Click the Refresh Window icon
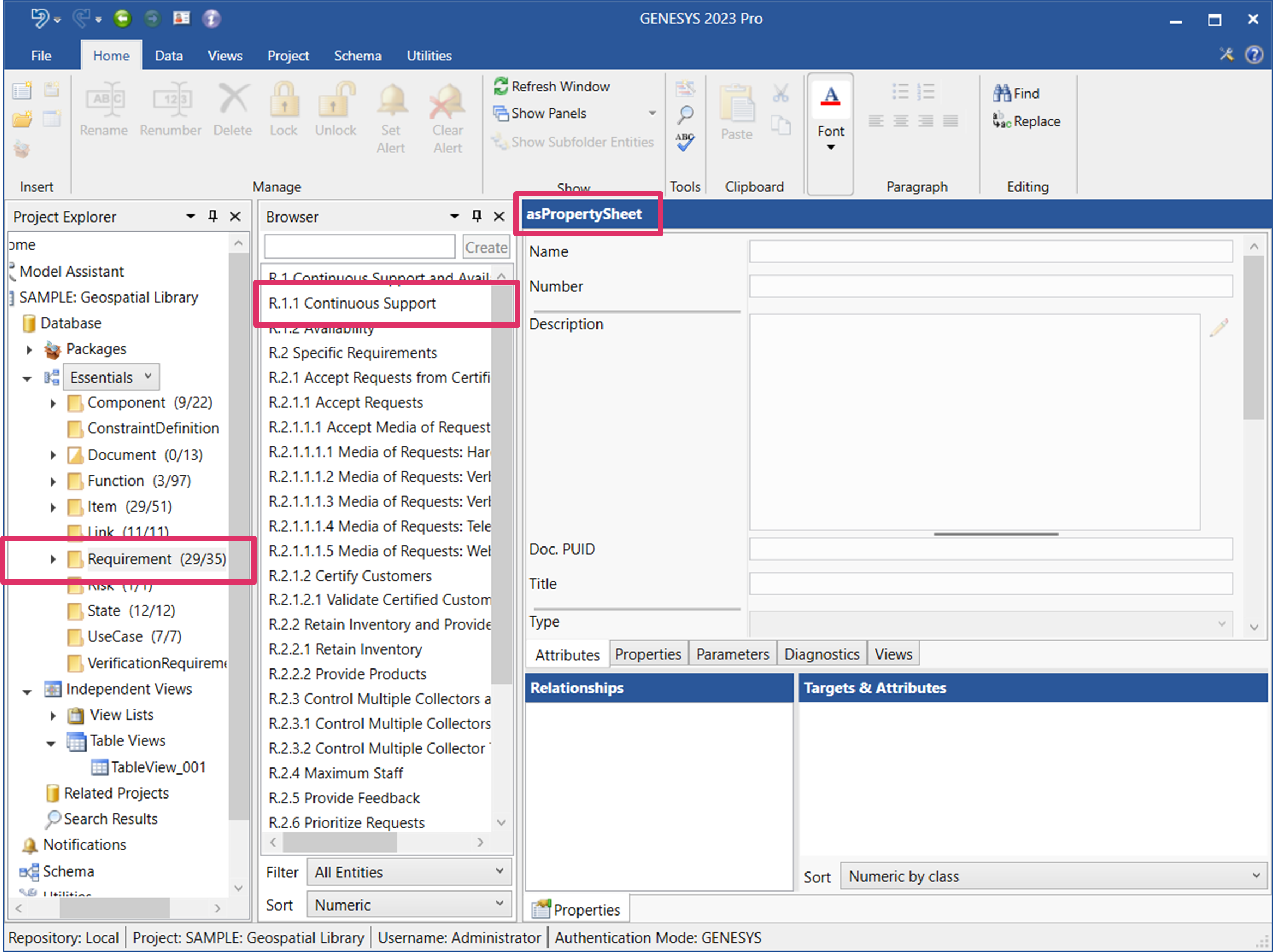The image size is (1273, 952). tap(501, 87)
